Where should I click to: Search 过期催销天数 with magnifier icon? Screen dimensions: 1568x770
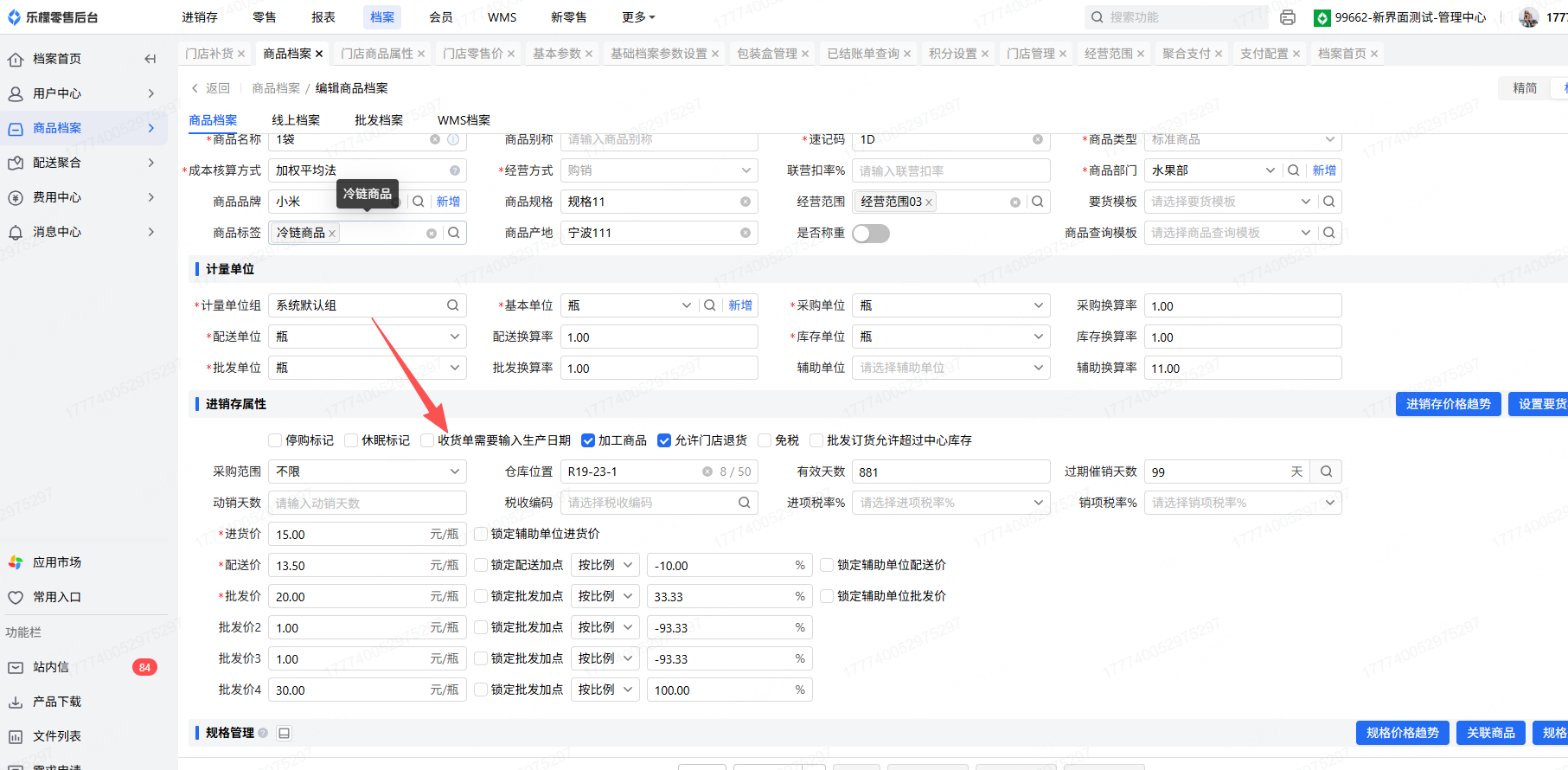tap(1327, 472)
